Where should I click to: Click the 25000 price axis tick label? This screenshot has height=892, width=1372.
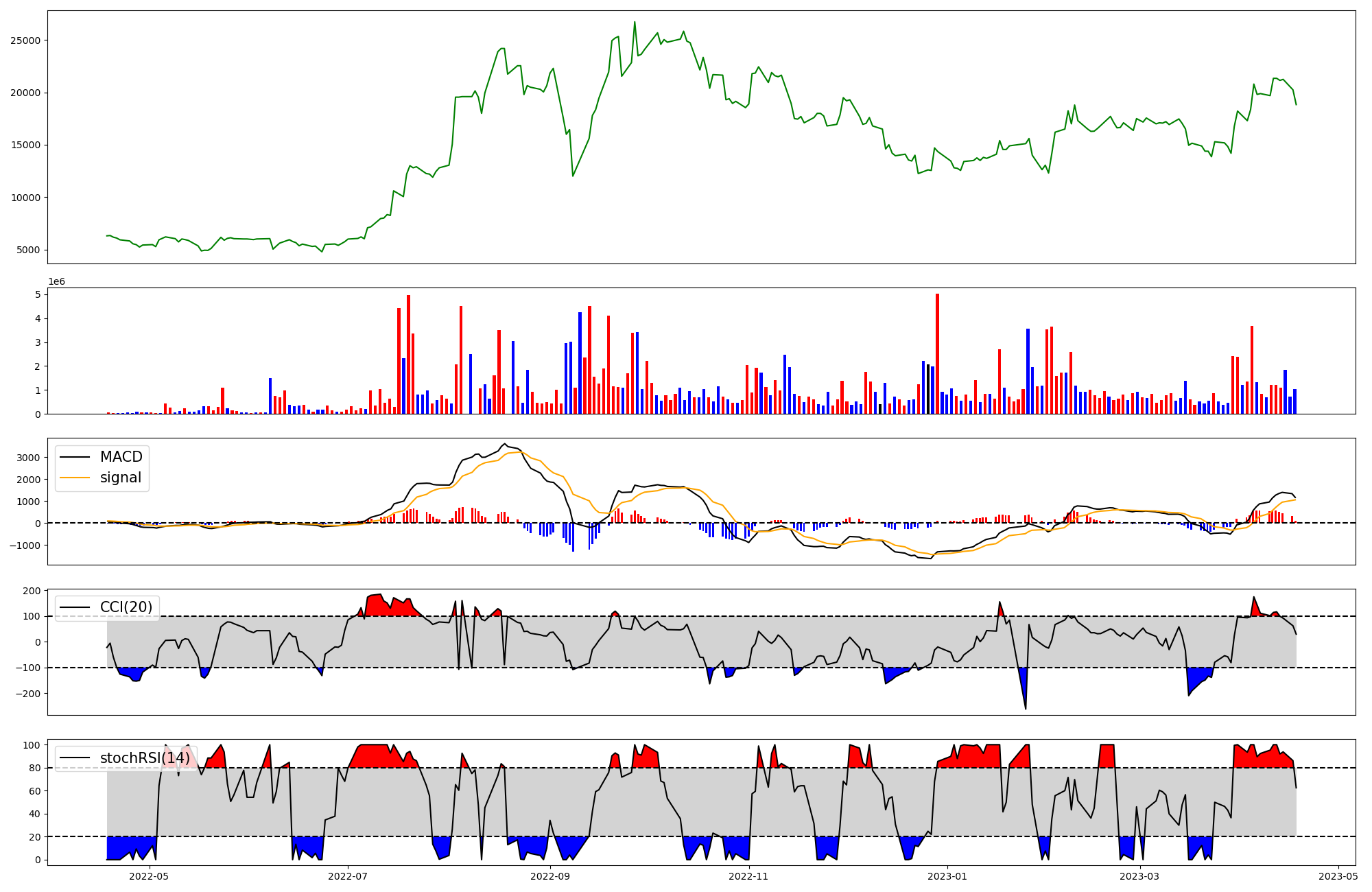point(25,40)
